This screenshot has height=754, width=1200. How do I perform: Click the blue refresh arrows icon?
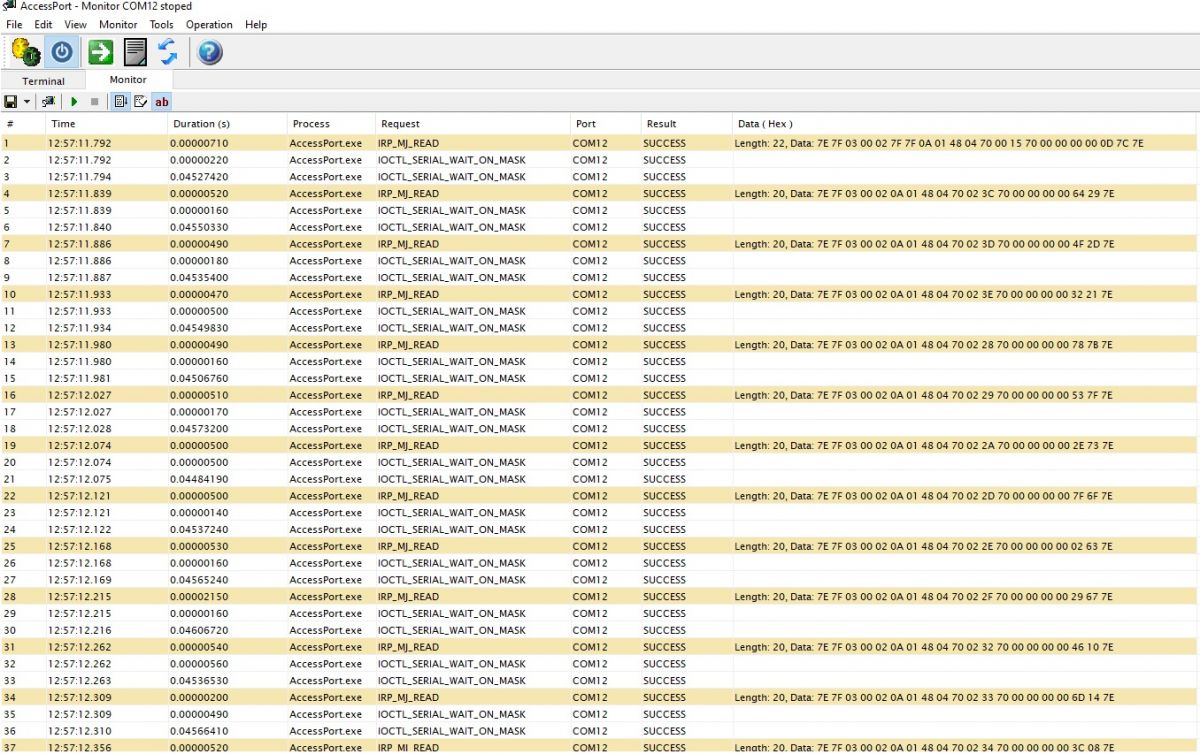pyautogui.click(x=167, y=51)
